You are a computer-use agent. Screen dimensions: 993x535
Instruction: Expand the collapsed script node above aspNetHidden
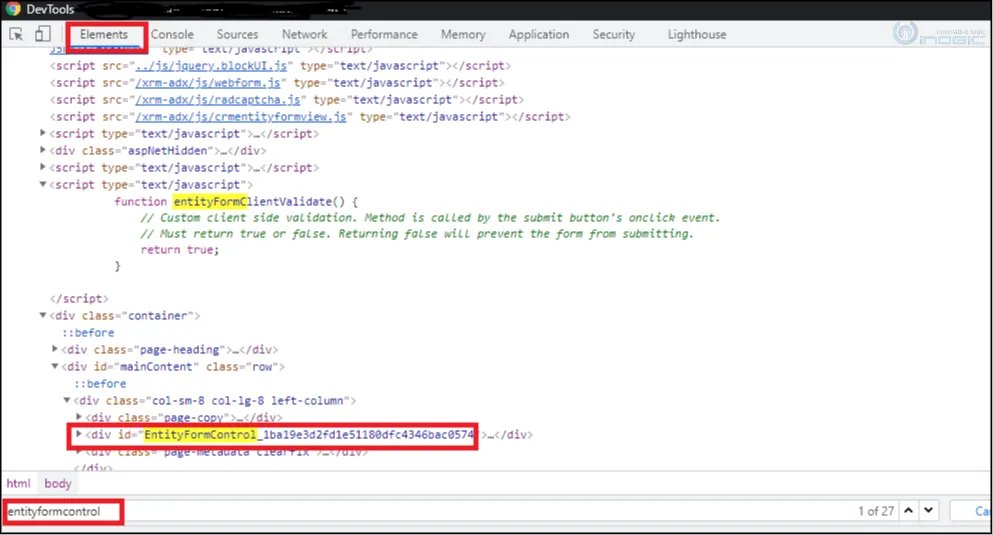43,134
